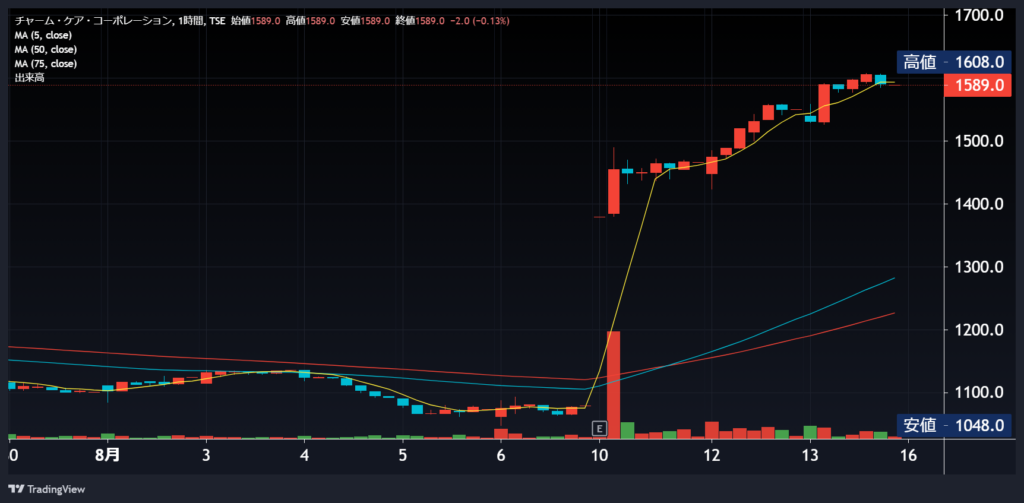
Task: Click the 1100.0 price axis label
Action: coord(978,392)
